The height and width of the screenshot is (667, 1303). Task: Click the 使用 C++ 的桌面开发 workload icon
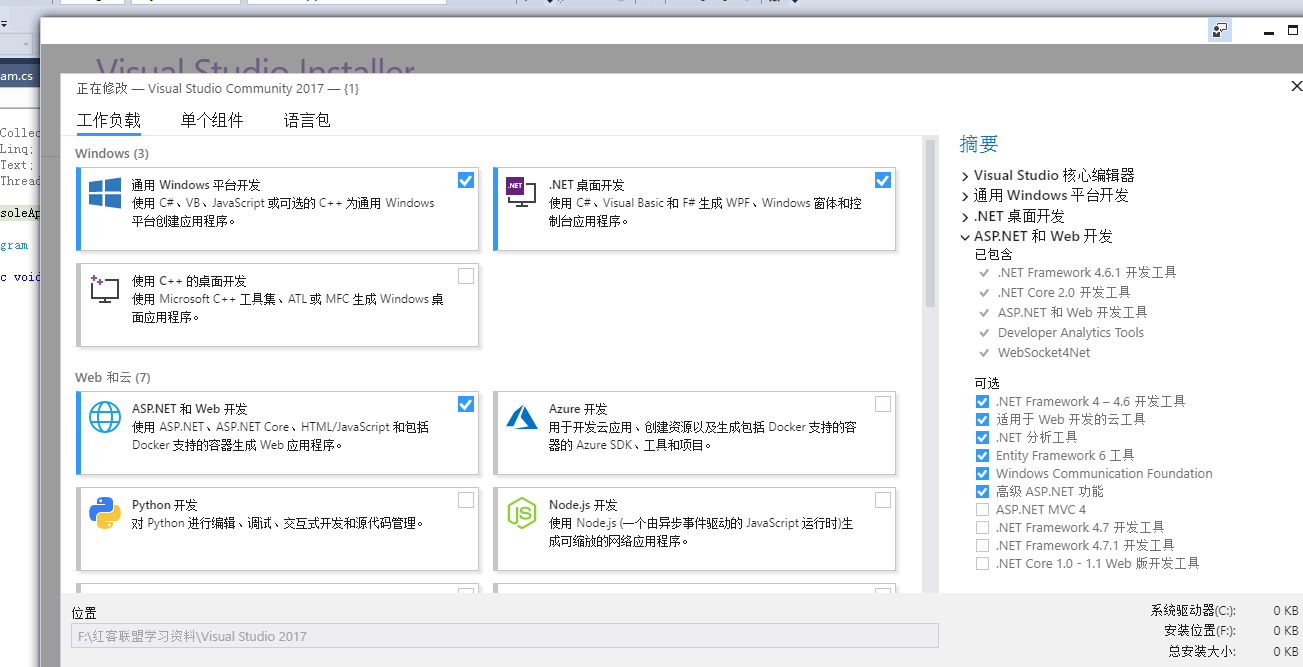tap(105, 289)
